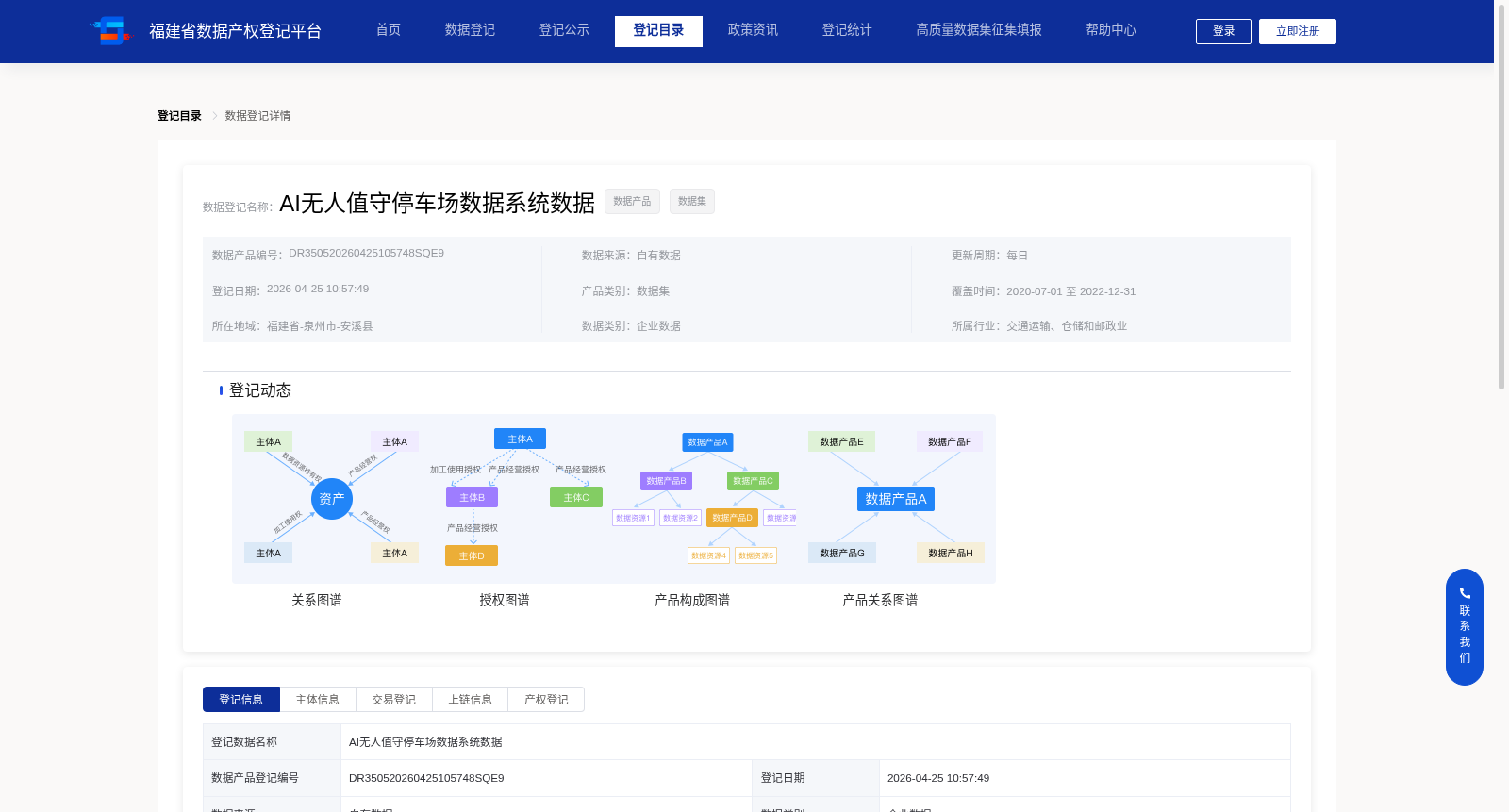Switch to the 主体信息 tab

point(318,699)
